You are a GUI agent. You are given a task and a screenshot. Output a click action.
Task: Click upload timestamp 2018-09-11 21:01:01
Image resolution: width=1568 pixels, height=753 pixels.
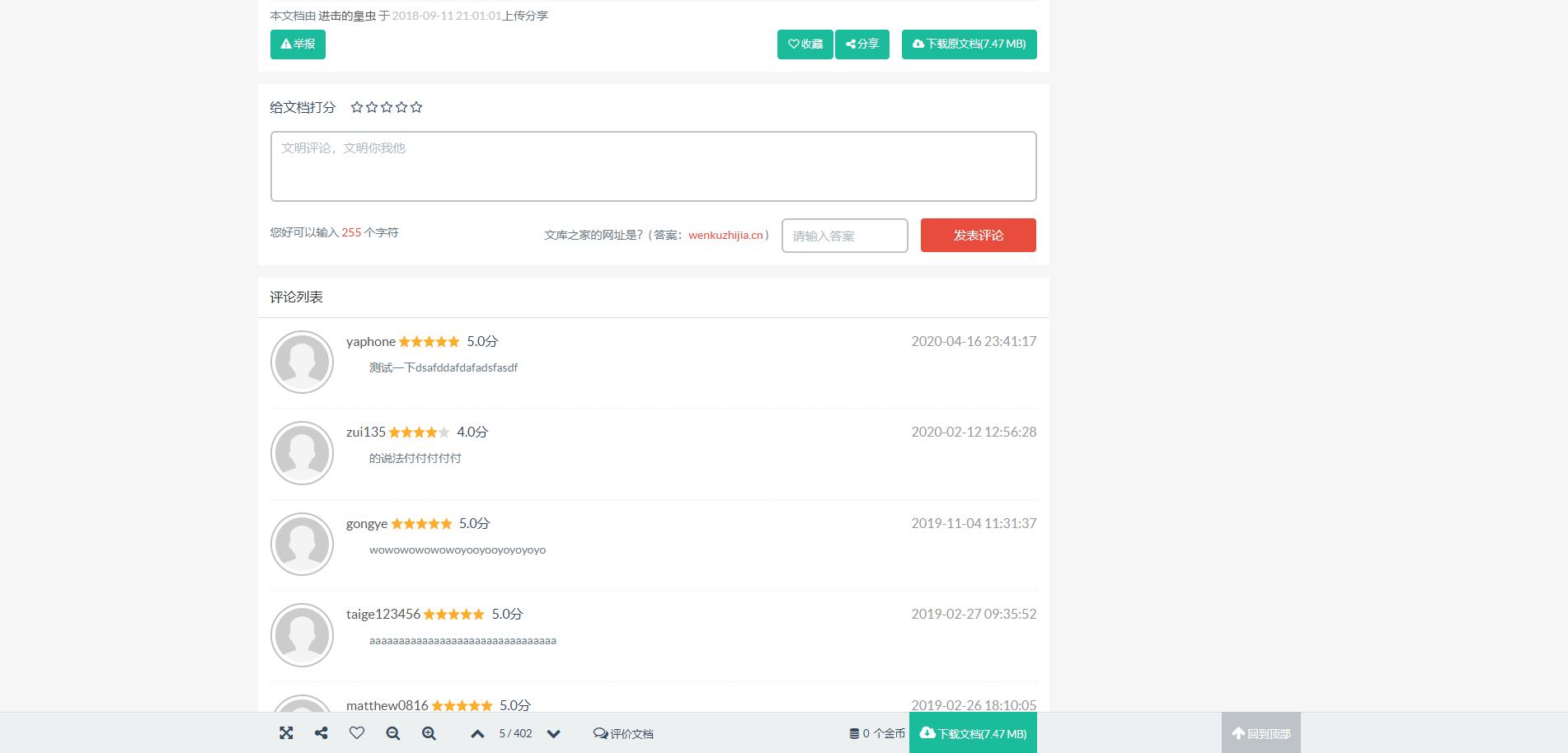[447, 16]
